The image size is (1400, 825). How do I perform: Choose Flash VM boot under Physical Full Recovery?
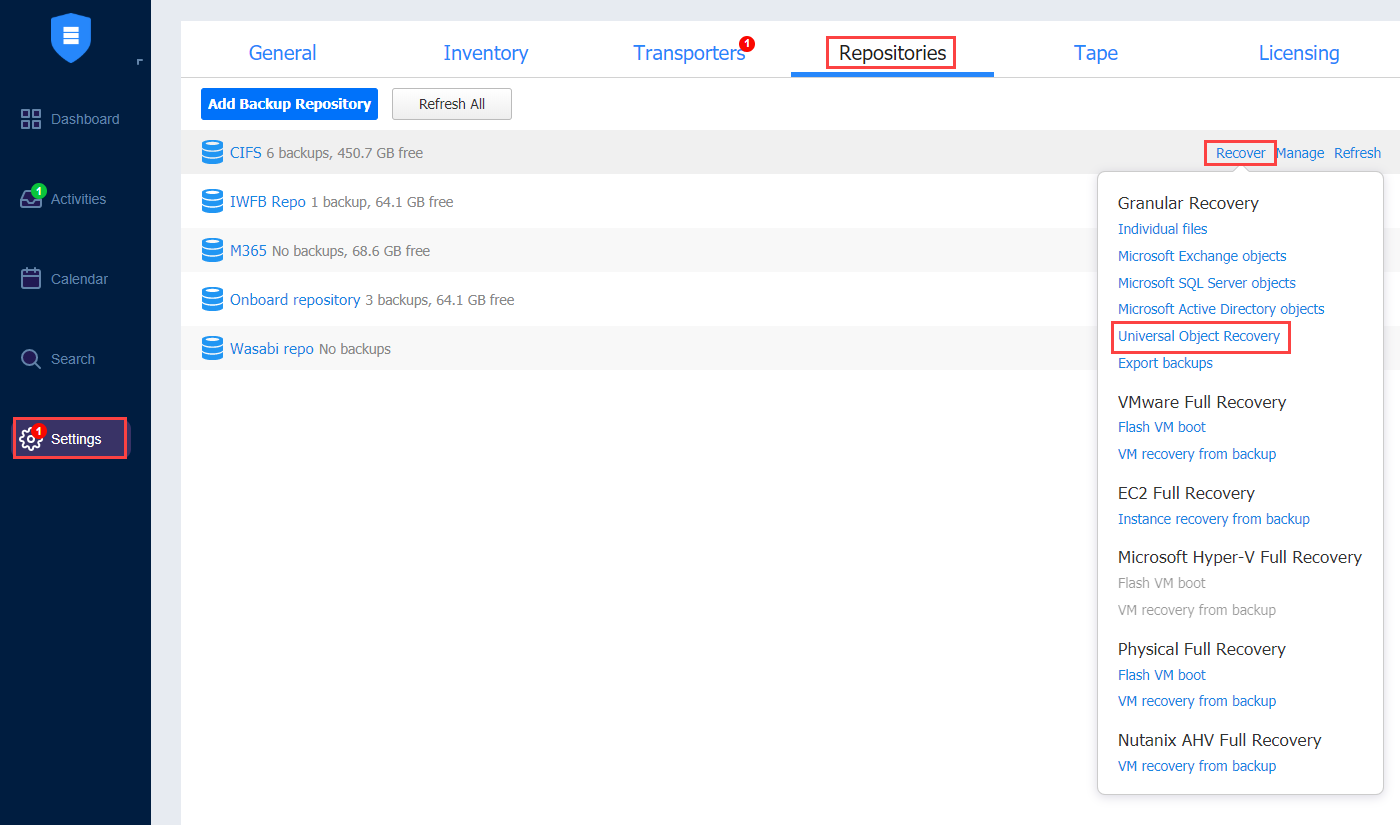pyautogui.click(x=1162, y=675)
